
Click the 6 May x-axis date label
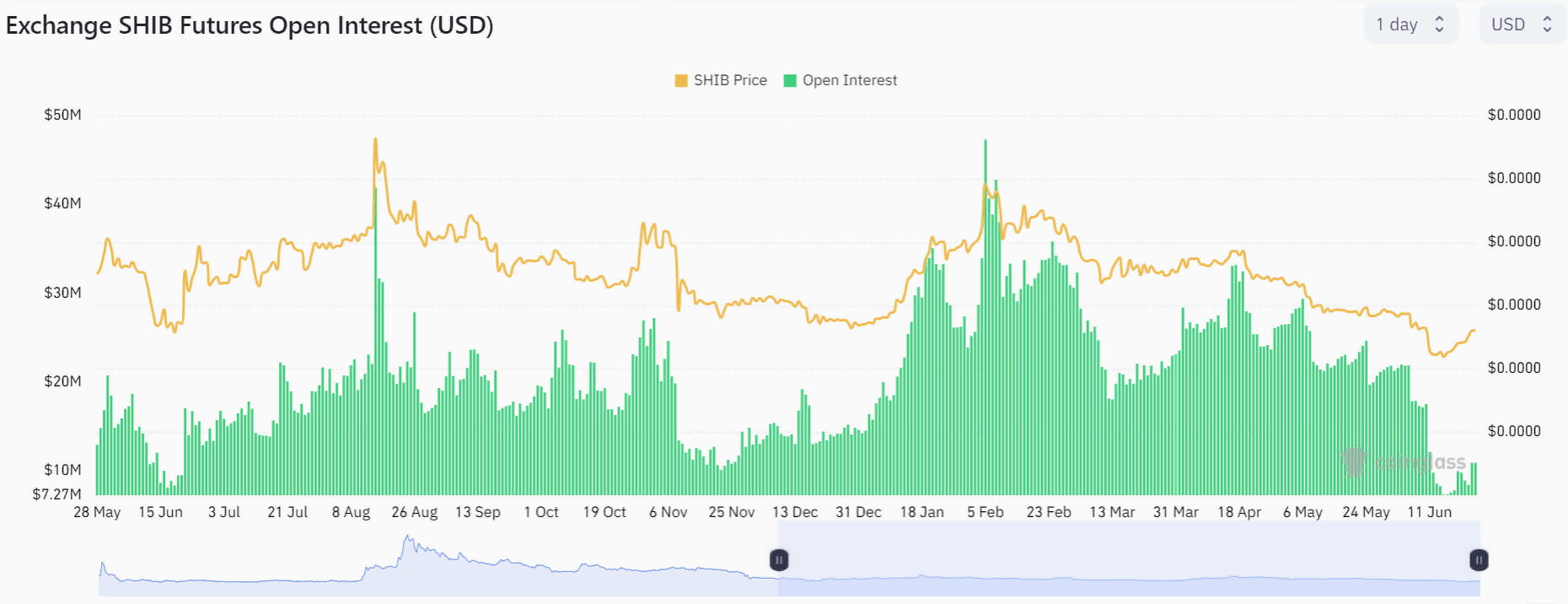click(x=1302, y=512)
